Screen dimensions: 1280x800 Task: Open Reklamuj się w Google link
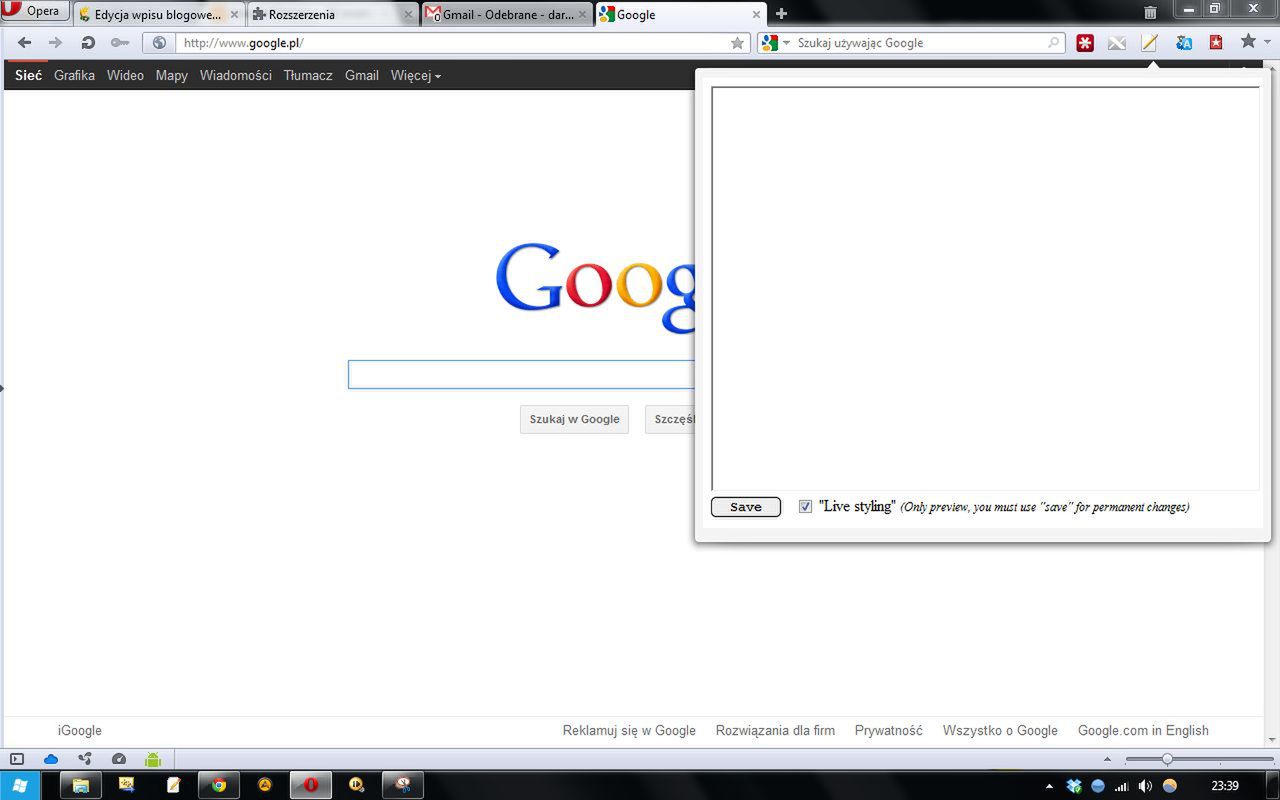(629, 730)
